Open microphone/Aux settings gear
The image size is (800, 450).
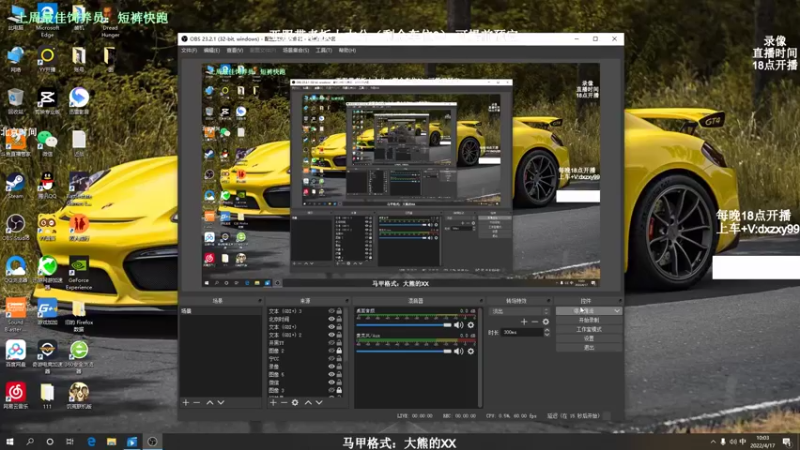pyautogui.click(x=470, y=351)
